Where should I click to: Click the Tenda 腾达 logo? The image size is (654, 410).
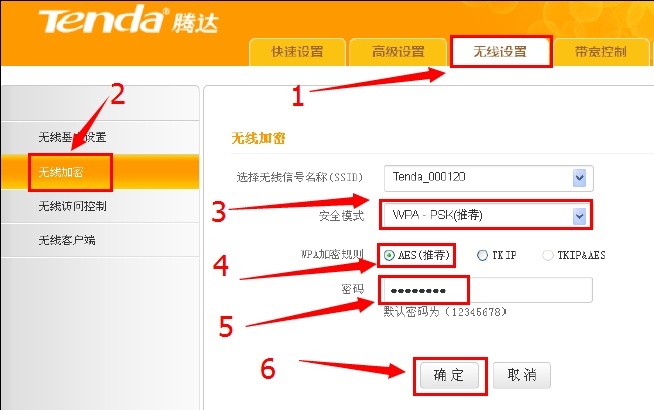click(x=128, y=20)
